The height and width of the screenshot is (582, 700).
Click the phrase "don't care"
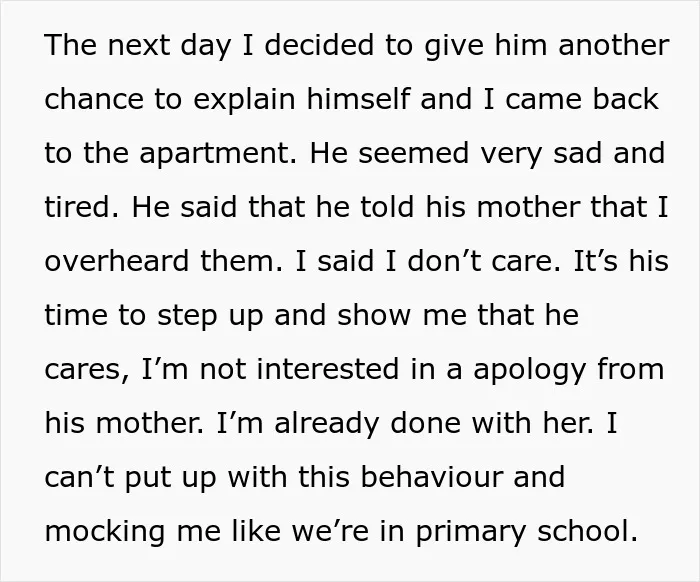coord(480,261)
